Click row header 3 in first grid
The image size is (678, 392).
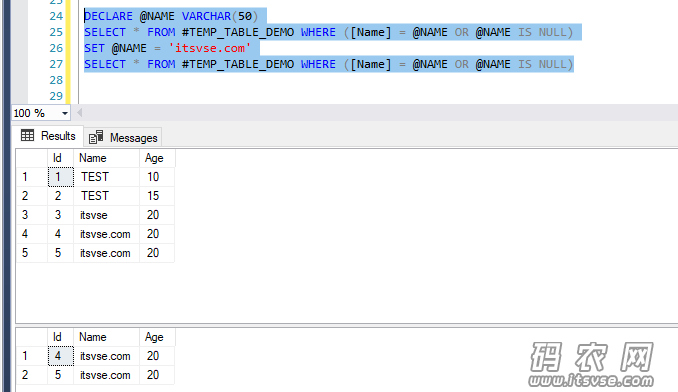32,215
